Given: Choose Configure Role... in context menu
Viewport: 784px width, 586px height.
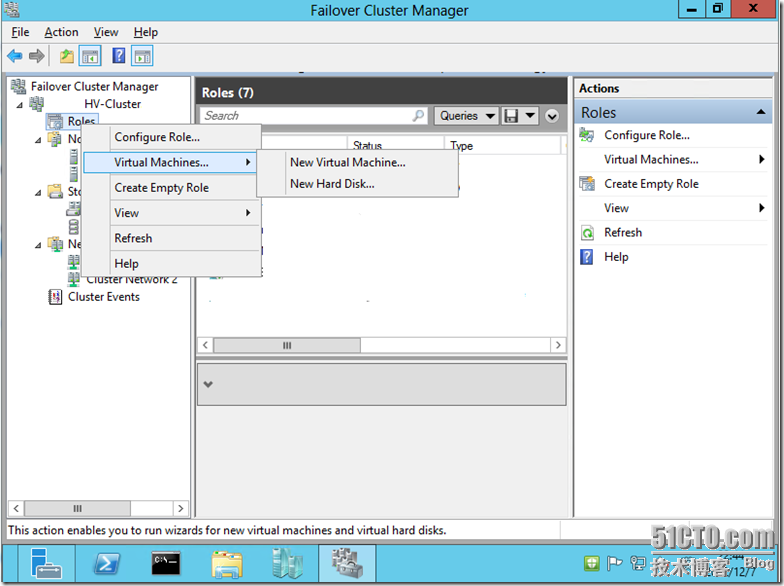Looking at the screenshot, I should pyautogui.click(x=172, y=137).
